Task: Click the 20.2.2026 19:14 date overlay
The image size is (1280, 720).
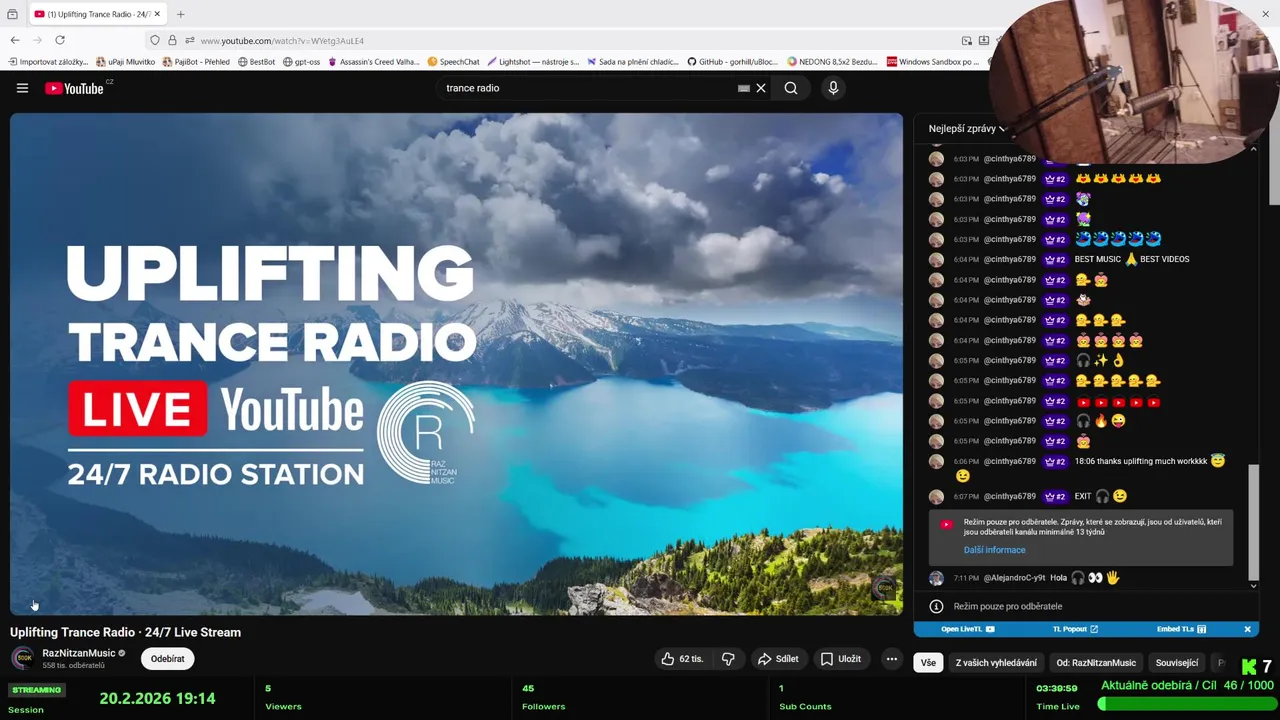Action: coord(157,698)
